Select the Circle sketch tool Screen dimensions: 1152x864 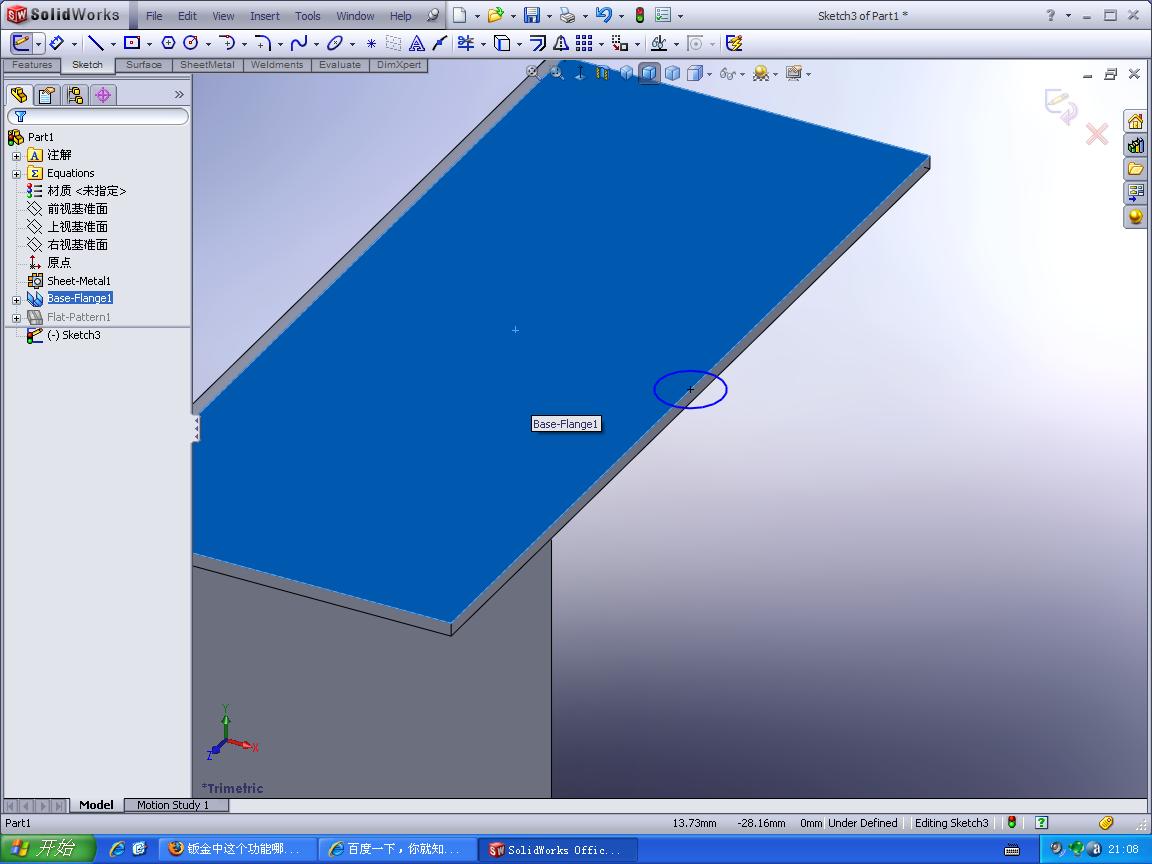pyautogui.click(x=191, y=43)
